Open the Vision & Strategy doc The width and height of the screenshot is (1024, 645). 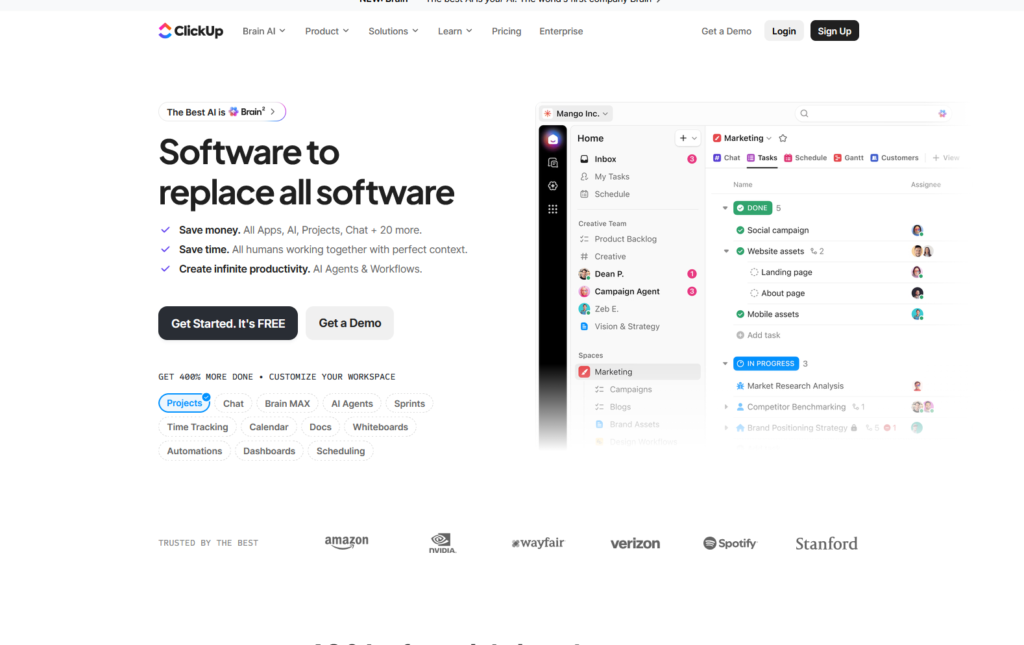[637, 326]
